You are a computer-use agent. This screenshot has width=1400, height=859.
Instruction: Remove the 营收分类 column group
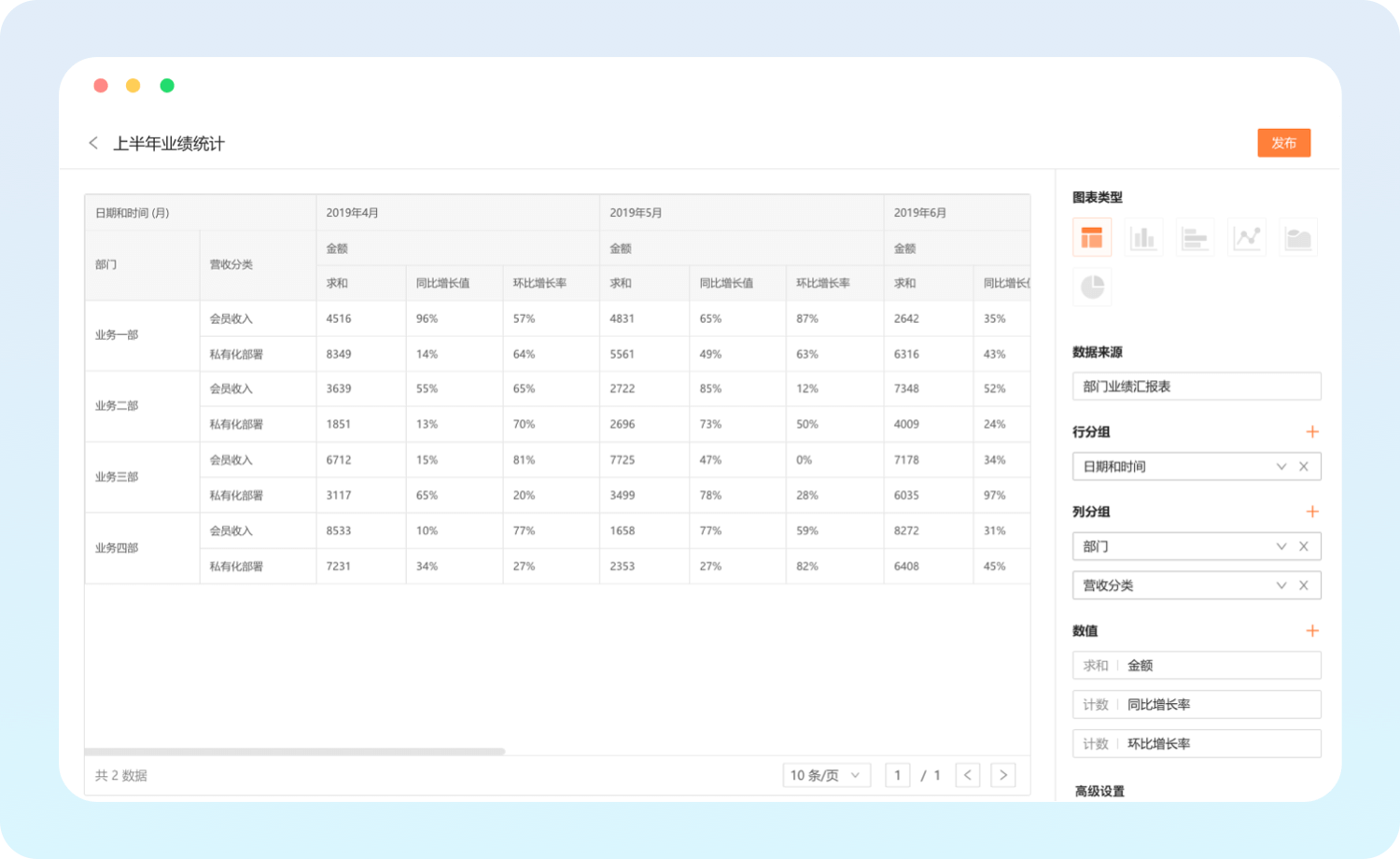1304,585
